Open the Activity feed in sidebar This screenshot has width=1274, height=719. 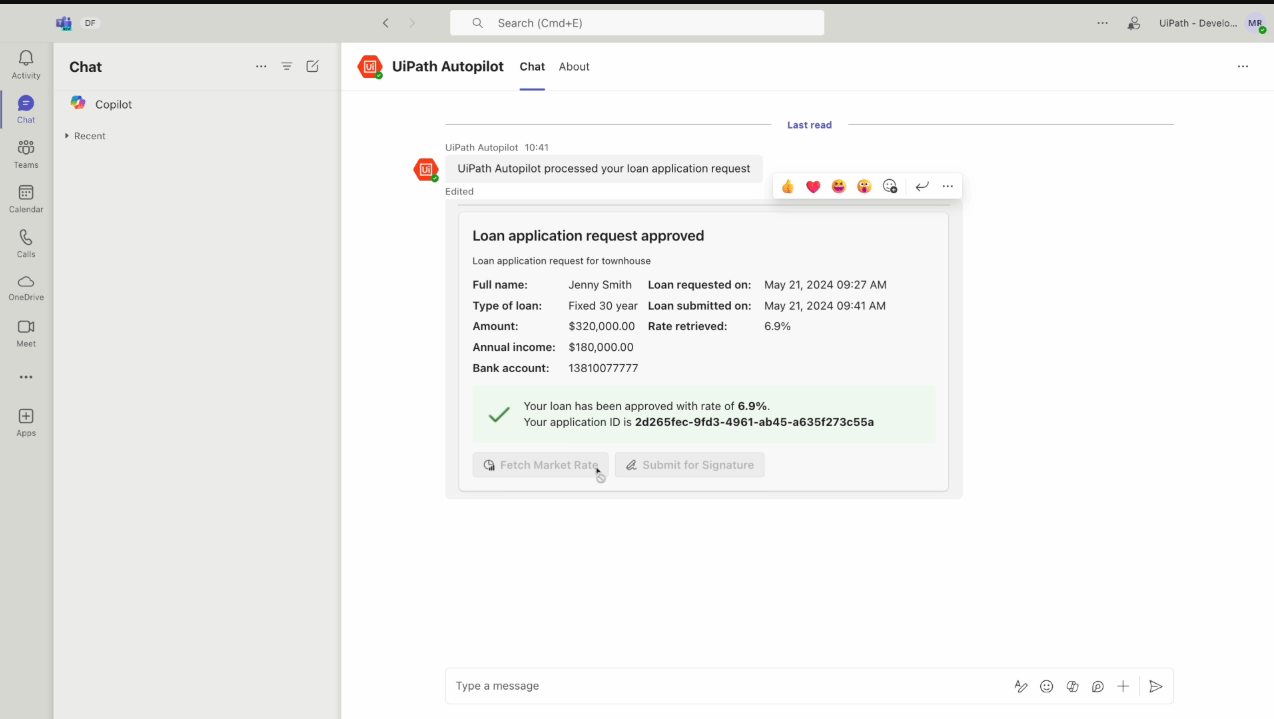pyautogui.click(x=26, y=64)
